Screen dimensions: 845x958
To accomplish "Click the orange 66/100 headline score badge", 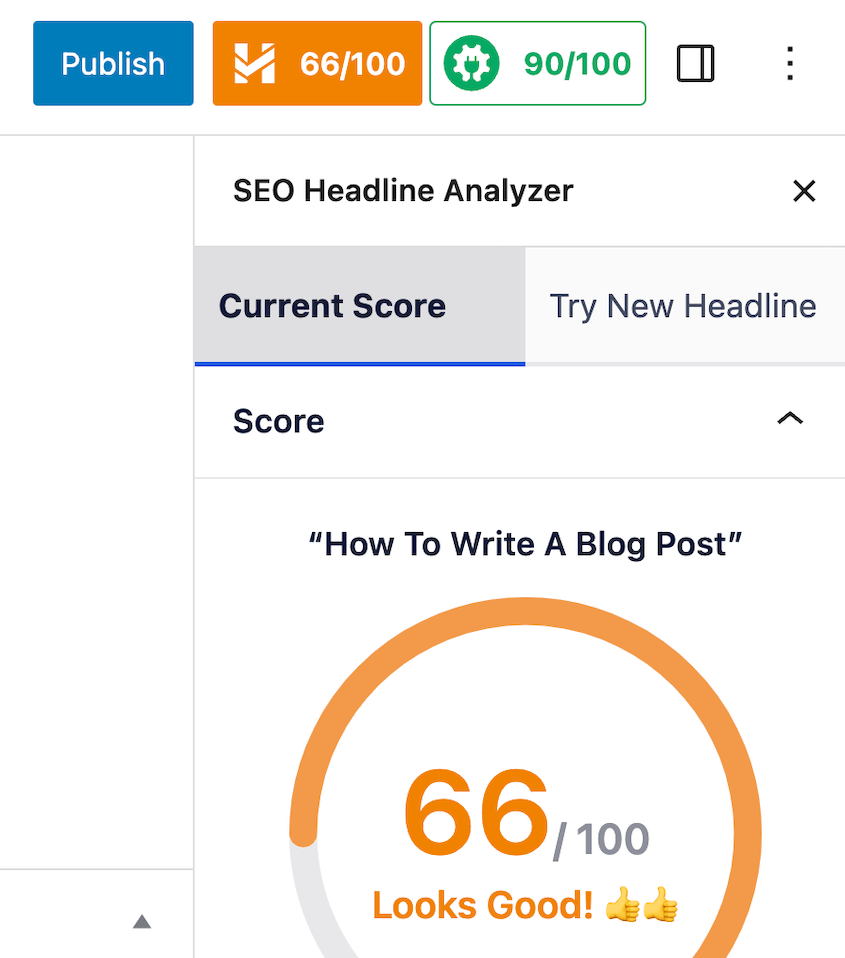I will [316, 63].
